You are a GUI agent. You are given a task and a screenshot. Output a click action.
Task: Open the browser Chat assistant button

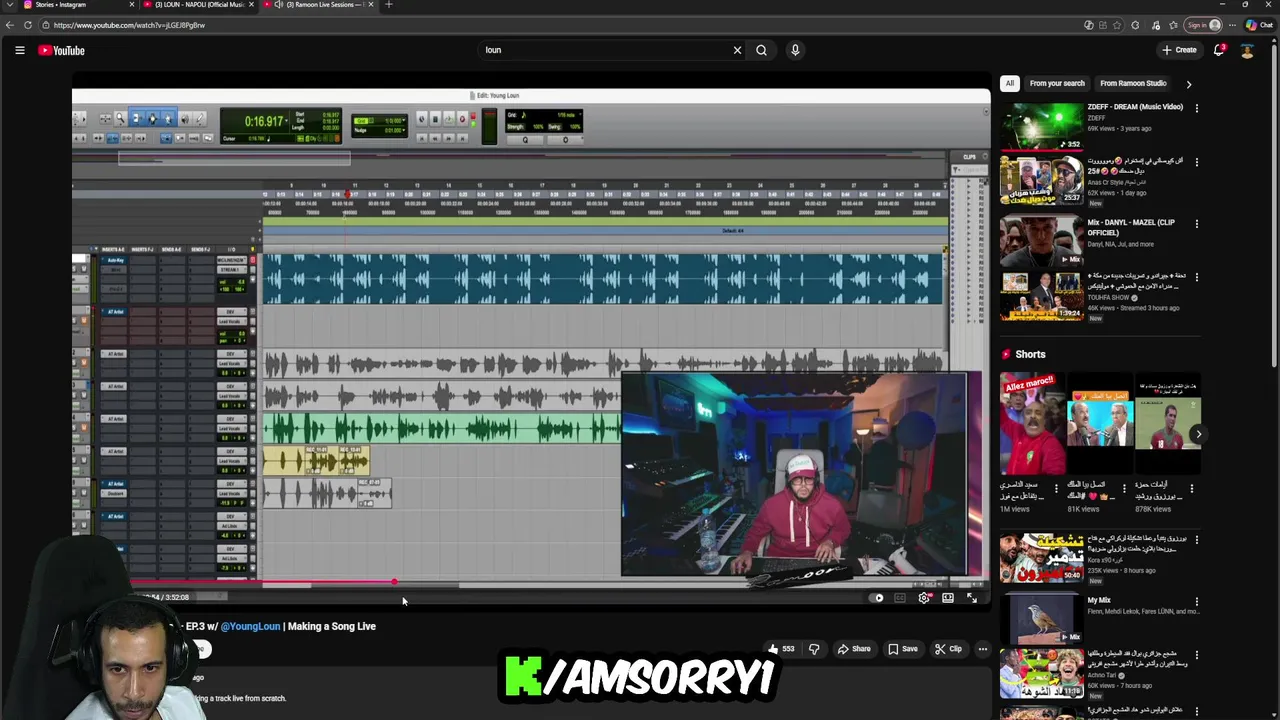click(x=1258, y=25)
